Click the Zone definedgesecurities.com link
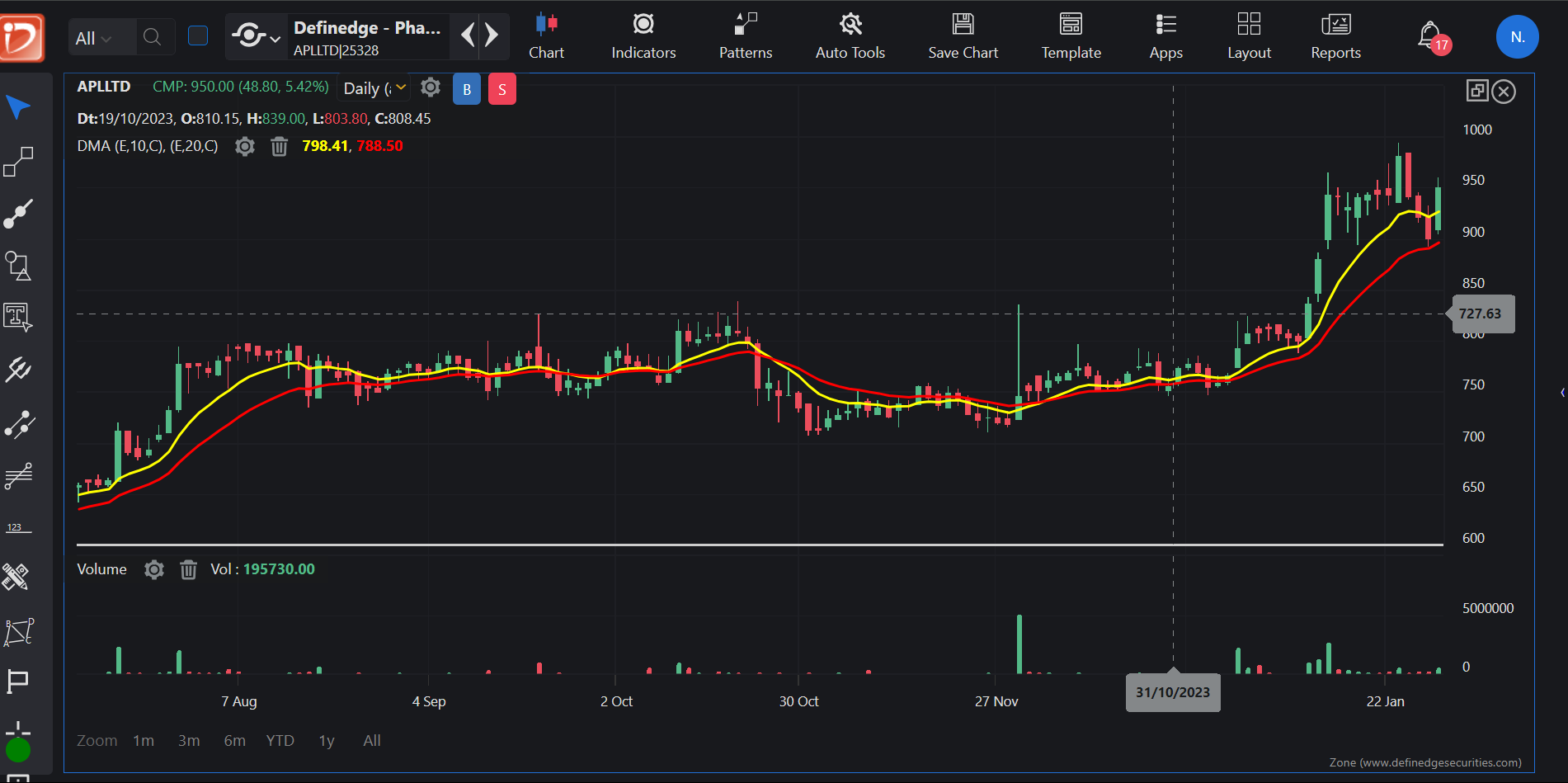This screenshot has height=783, width=1568. pyautogui.click(x=1425, y=762)
